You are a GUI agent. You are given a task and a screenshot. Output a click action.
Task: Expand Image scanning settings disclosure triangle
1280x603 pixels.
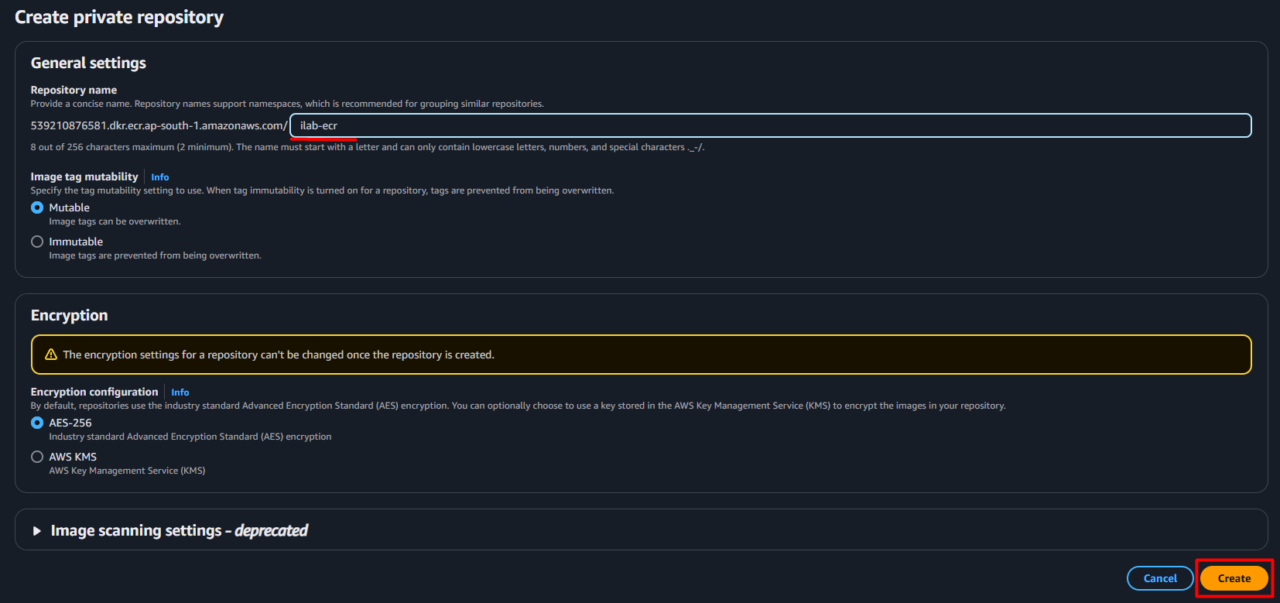click(38, 531)
